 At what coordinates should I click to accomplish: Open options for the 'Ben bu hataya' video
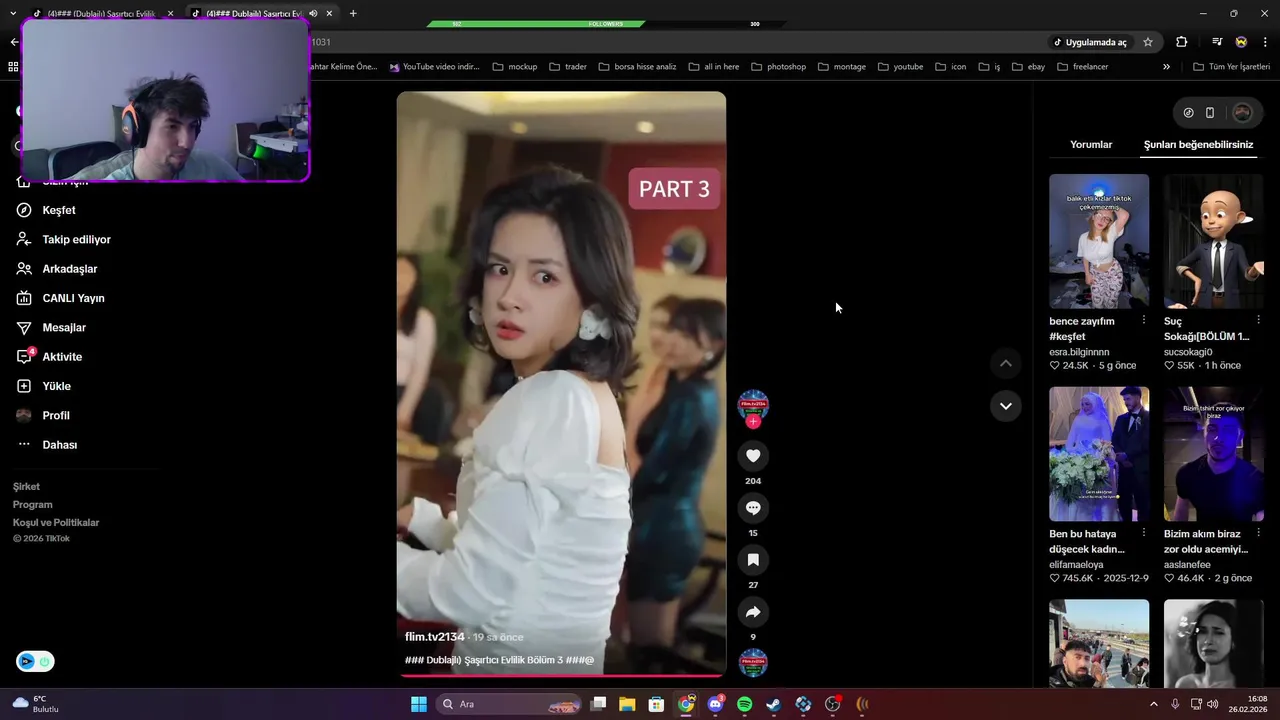(1143, 533)
